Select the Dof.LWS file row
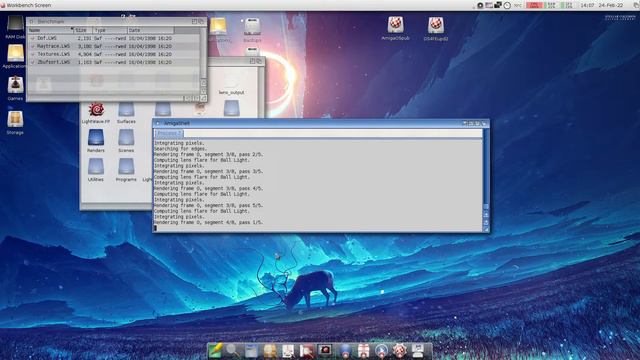Viewport: 640px width, 360px height. [114, 38]
